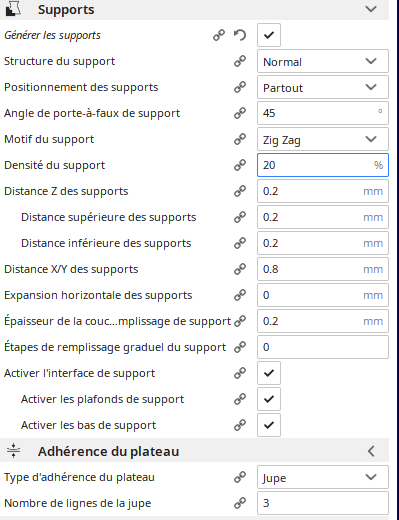Click link icon for Densité du support
The width and height of the screenshot is (399, 520).
click(240, 165)
